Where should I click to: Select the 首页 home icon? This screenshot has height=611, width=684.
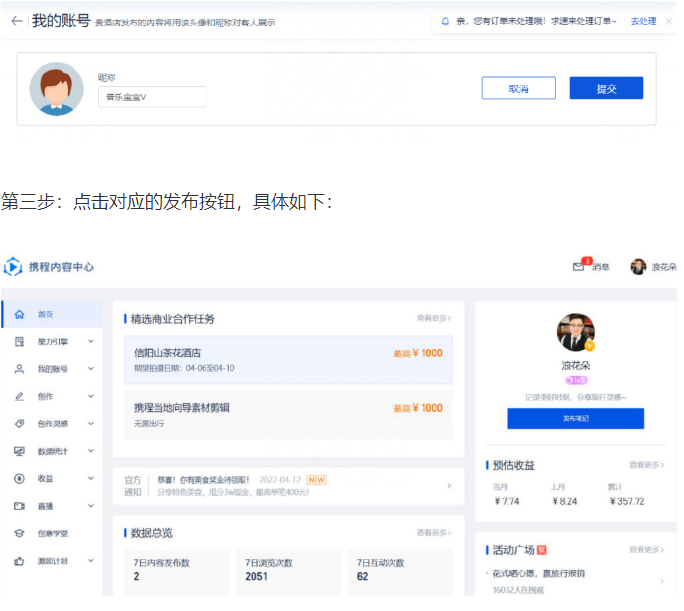tap(19, 314)
